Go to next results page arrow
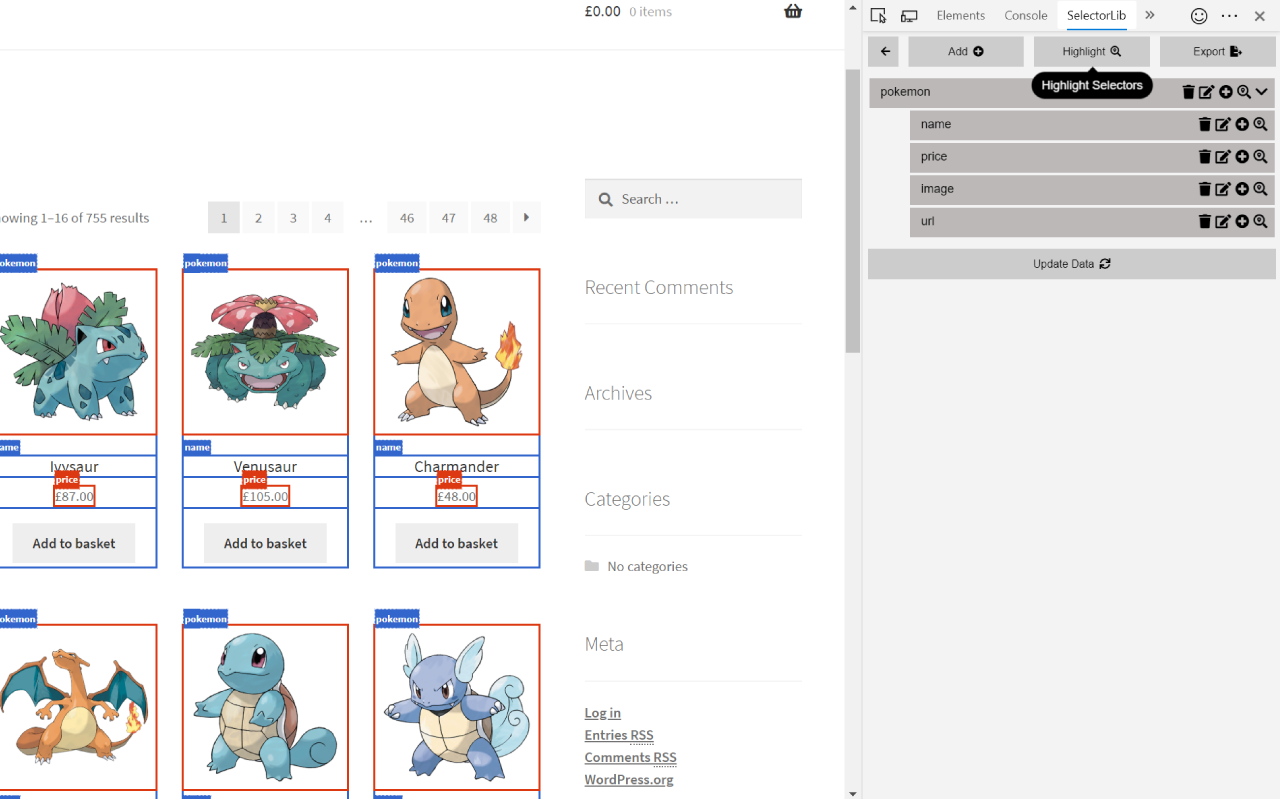1280x800 pixels. tap(527, 218)
